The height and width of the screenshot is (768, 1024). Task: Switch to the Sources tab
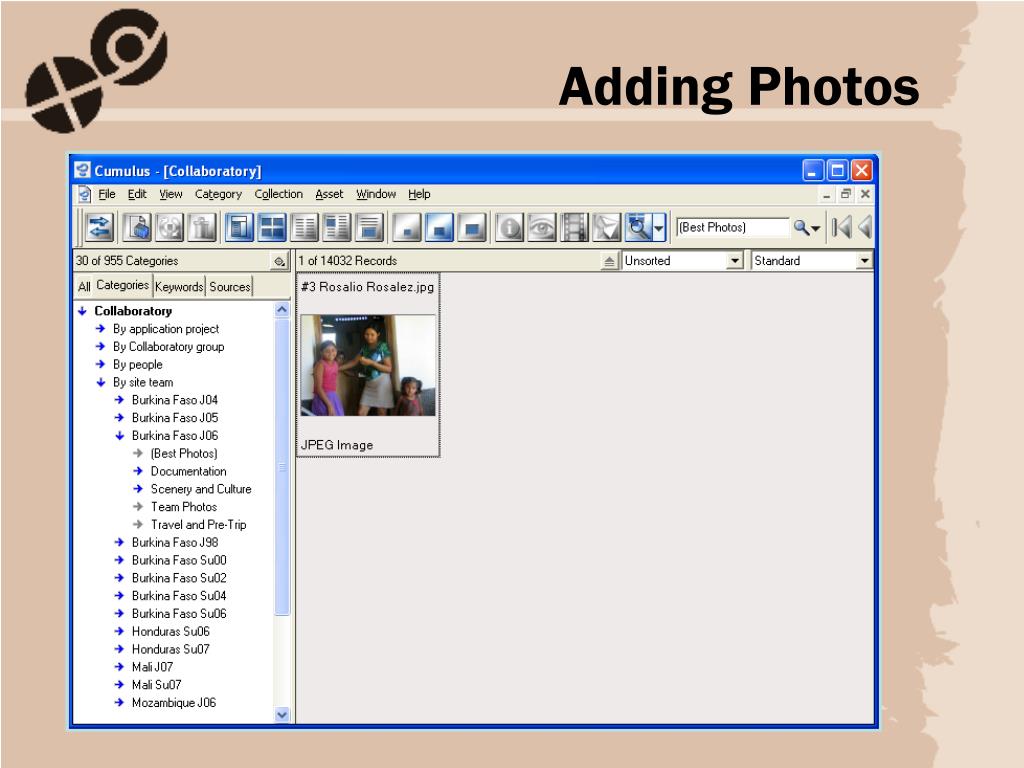point(229,286)
